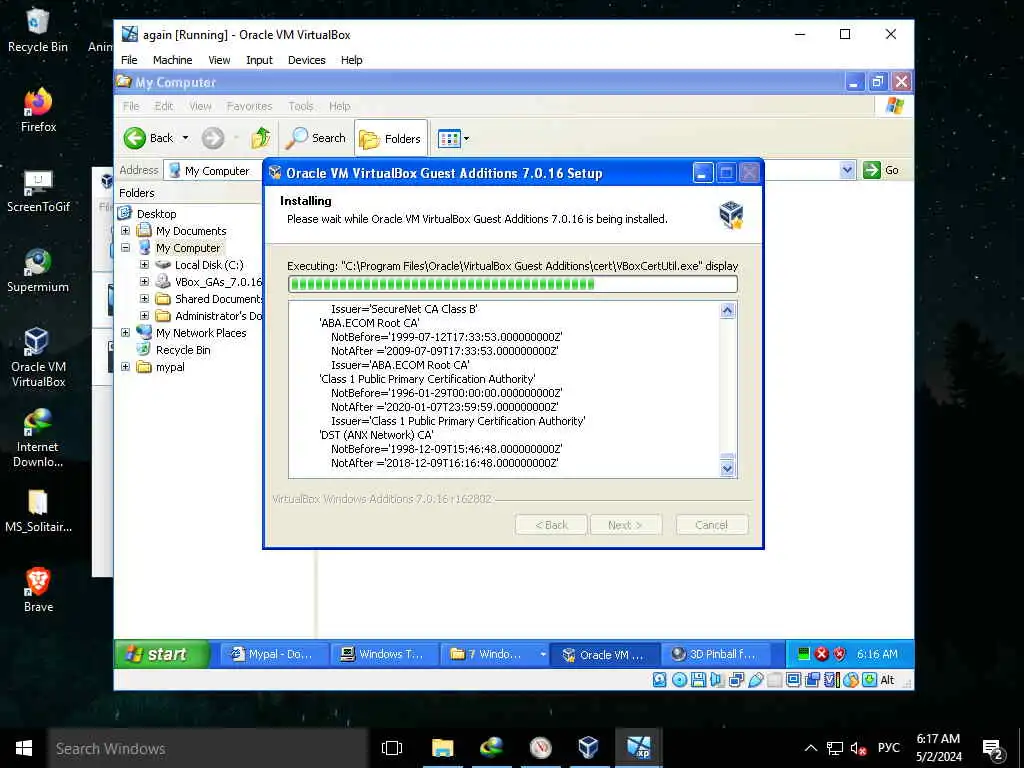Open Explorer Tools menu
This screenshot has height=768, width=1024.
(300, 106)
